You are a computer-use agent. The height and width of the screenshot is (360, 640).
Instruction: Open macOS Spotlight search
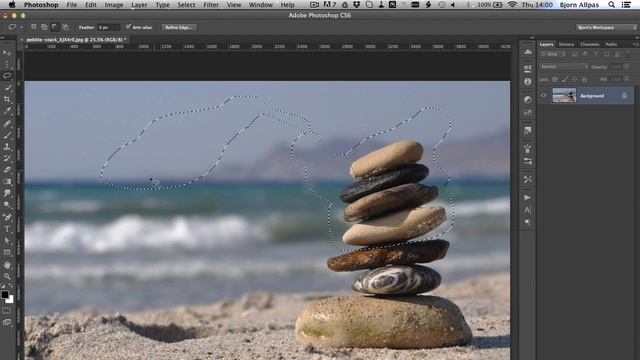pos(611,5)
